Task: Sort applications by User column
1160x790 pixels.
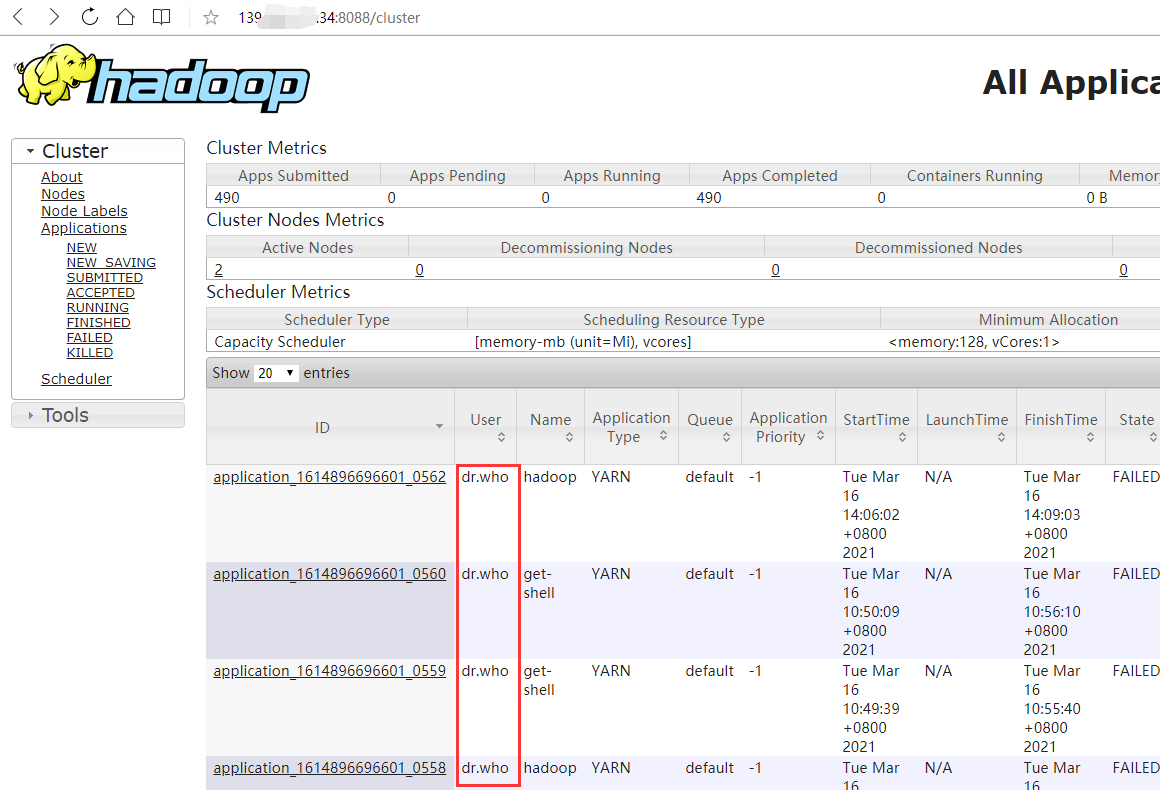Action: pyautogui.click(x=486, y=427)
